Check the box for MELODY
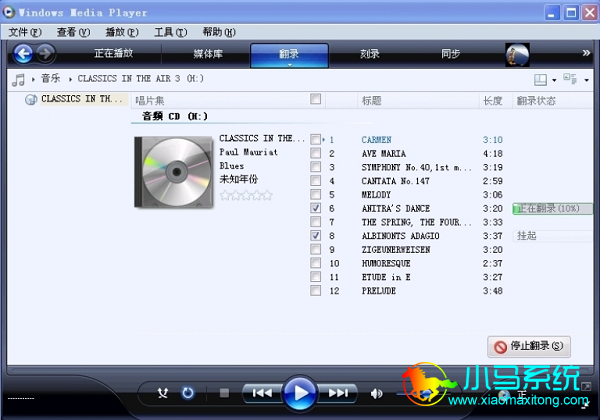 316,195
